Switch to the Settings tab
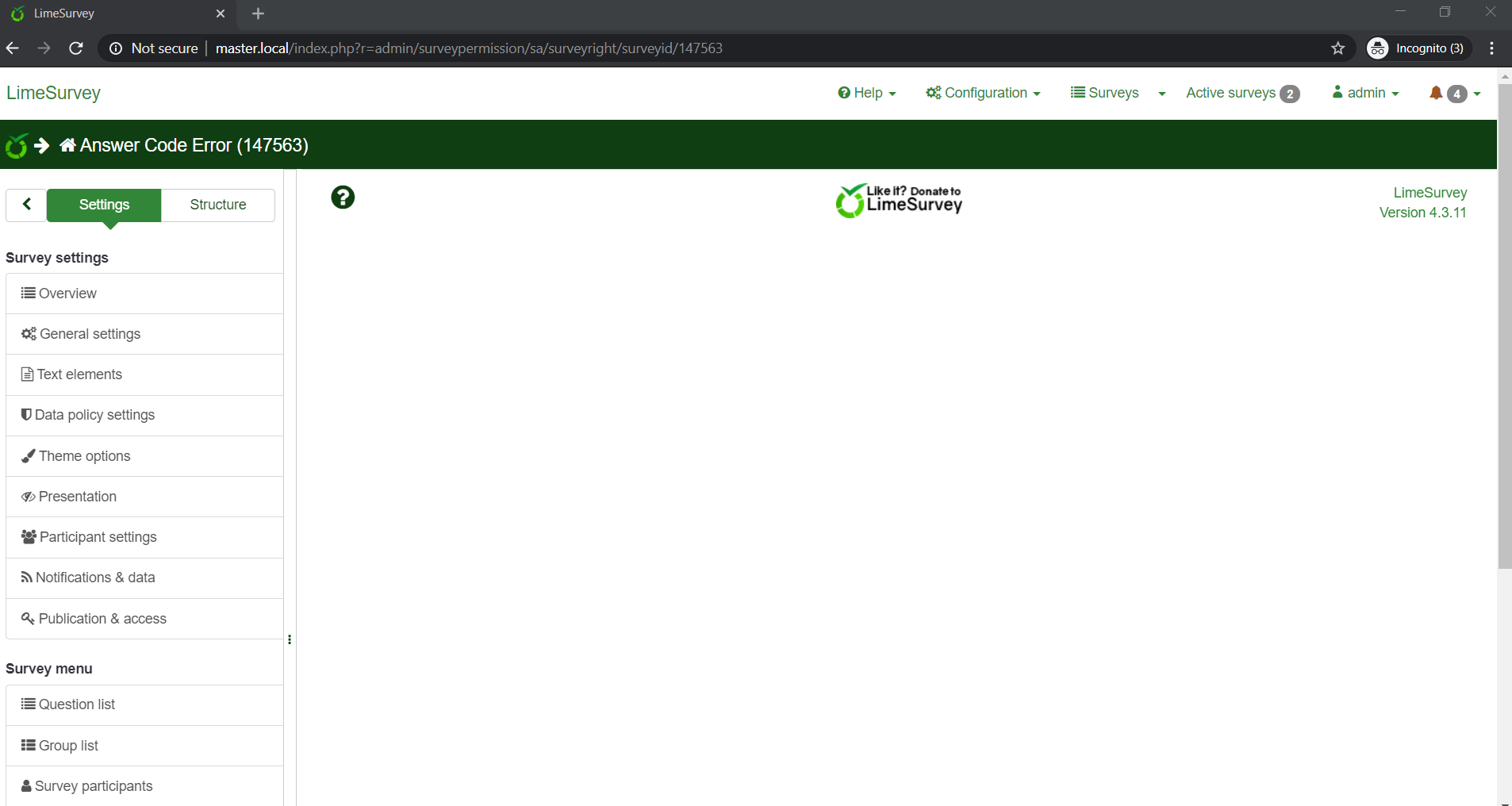1512x806 pixels. [104, 205]
